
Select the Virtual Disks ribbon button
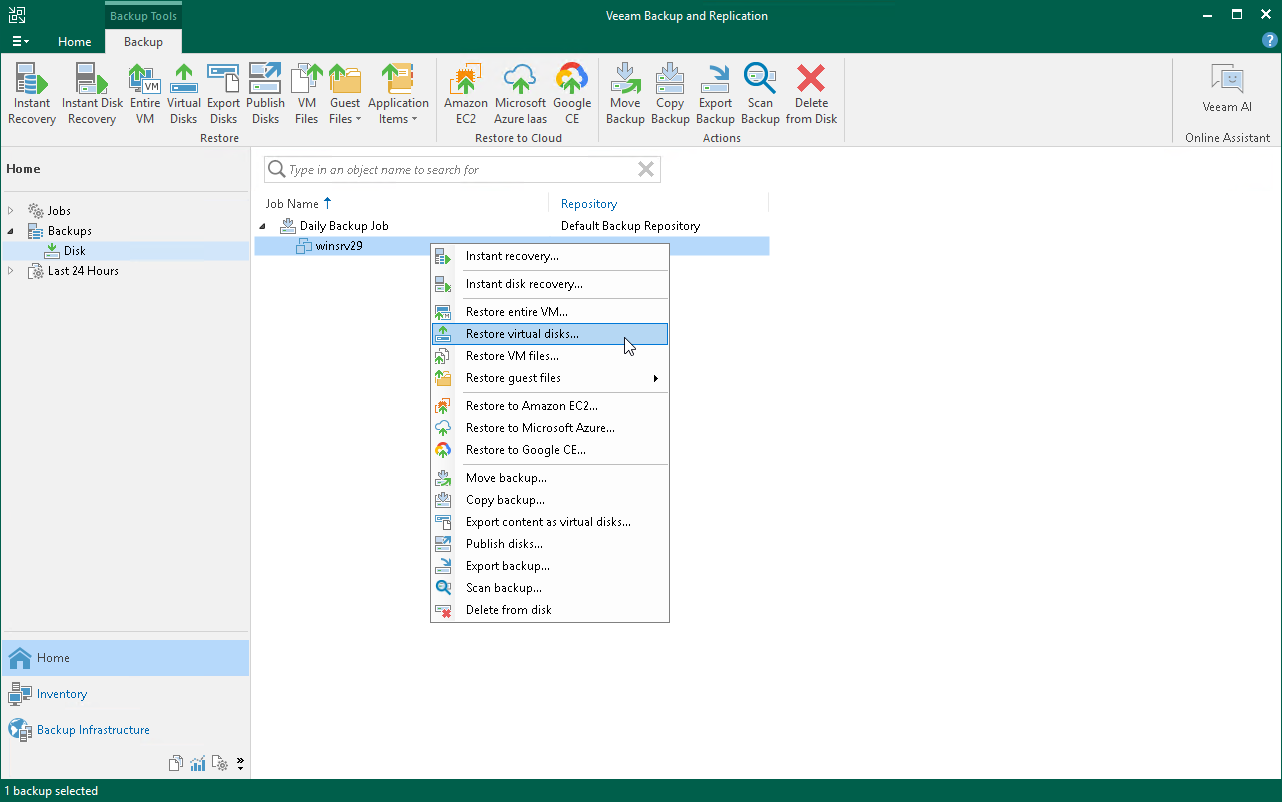tap(184, 94)
